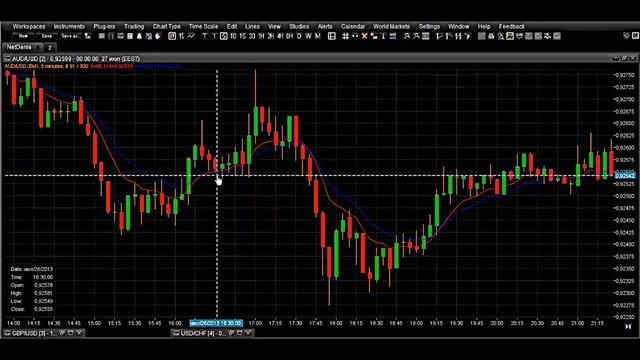The height and width of the screenshot is (360, 640).
Task: Click the four-pane grid layout icon
Action: click(x=332, y=36)
